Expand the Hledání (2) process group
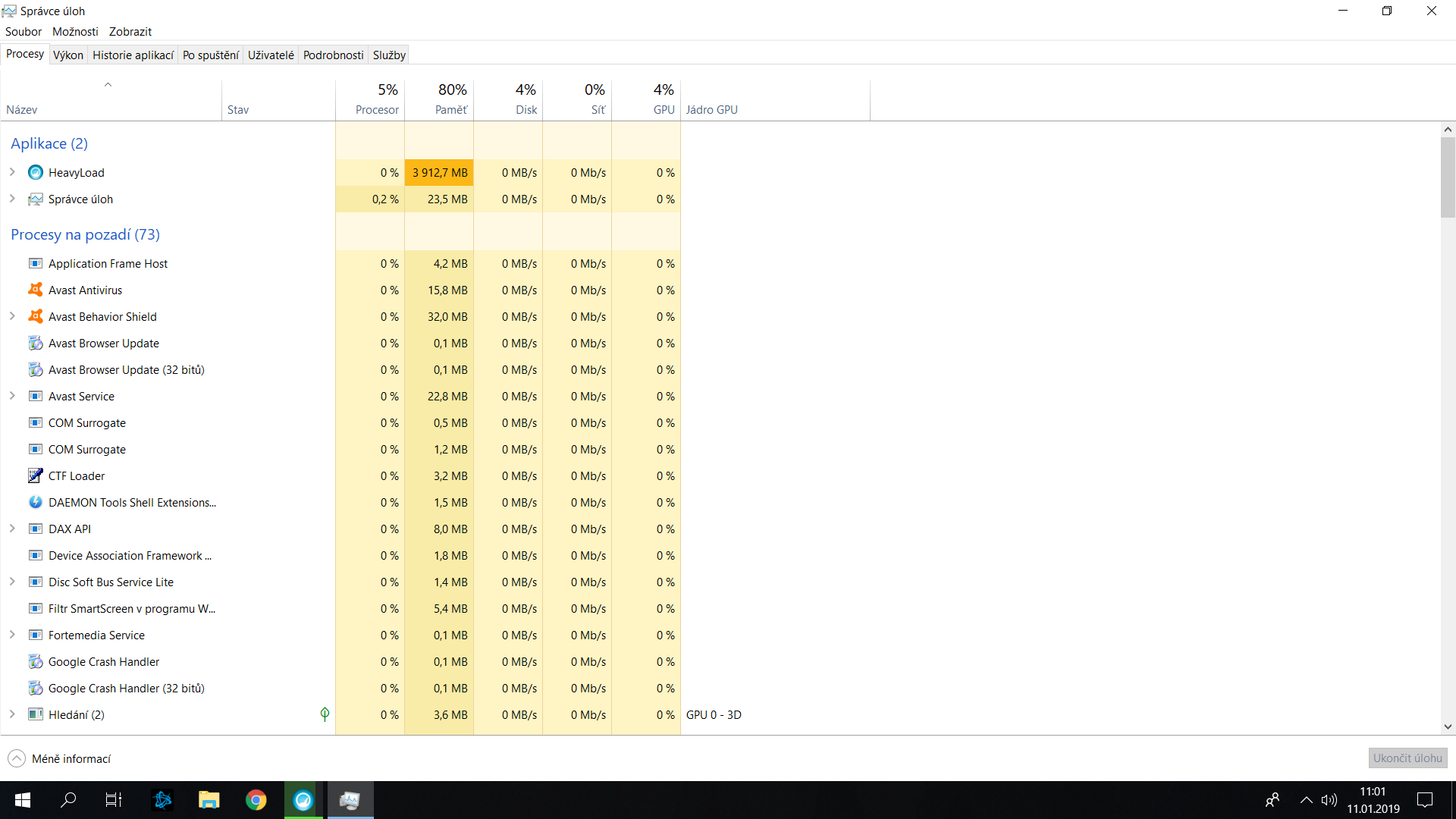 click(x=12, y=714)
